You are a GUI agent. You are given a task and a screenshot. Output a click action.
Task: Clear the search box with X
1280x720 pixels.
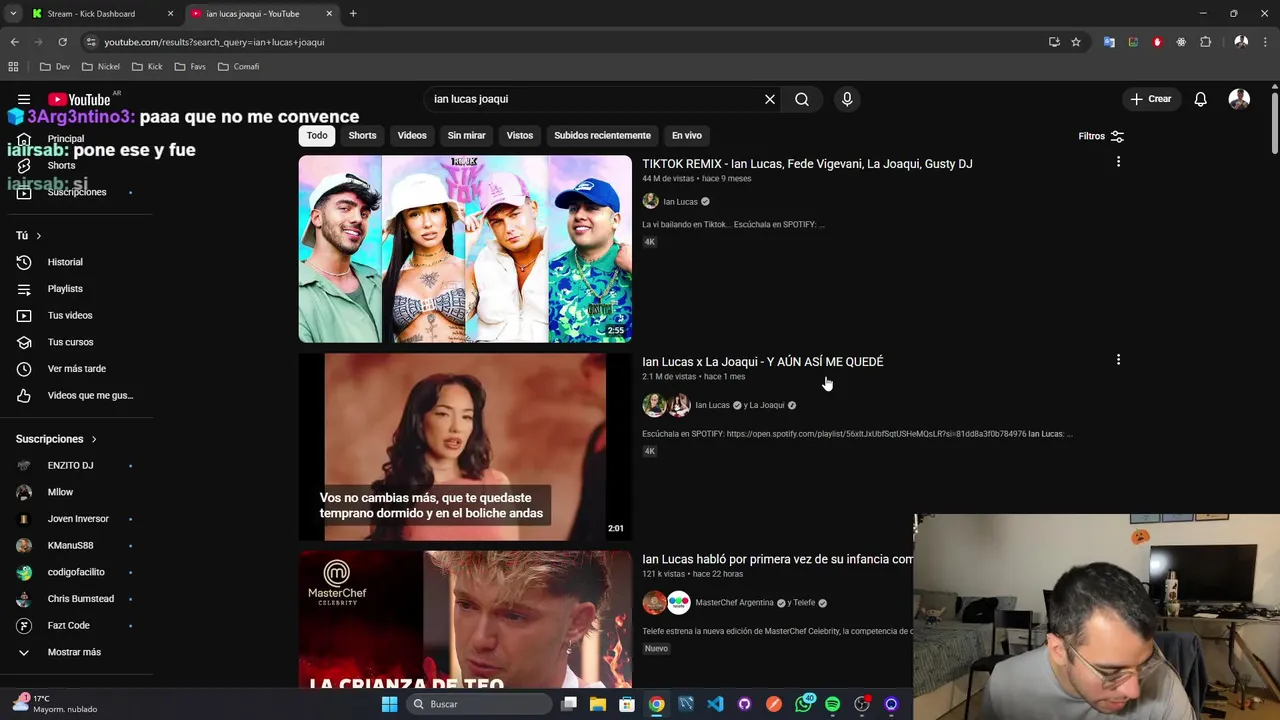pos(770,99)
